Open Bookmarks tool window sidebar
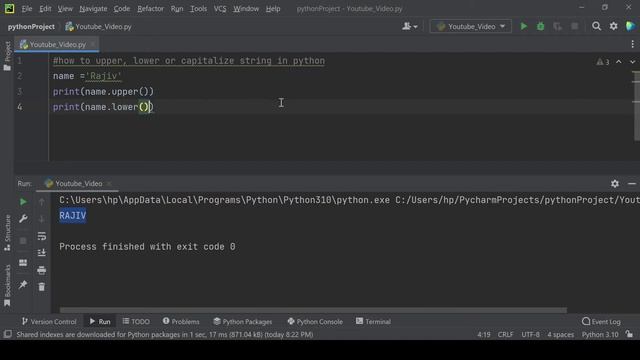This screenshot has height=360, width=640. 7,285
